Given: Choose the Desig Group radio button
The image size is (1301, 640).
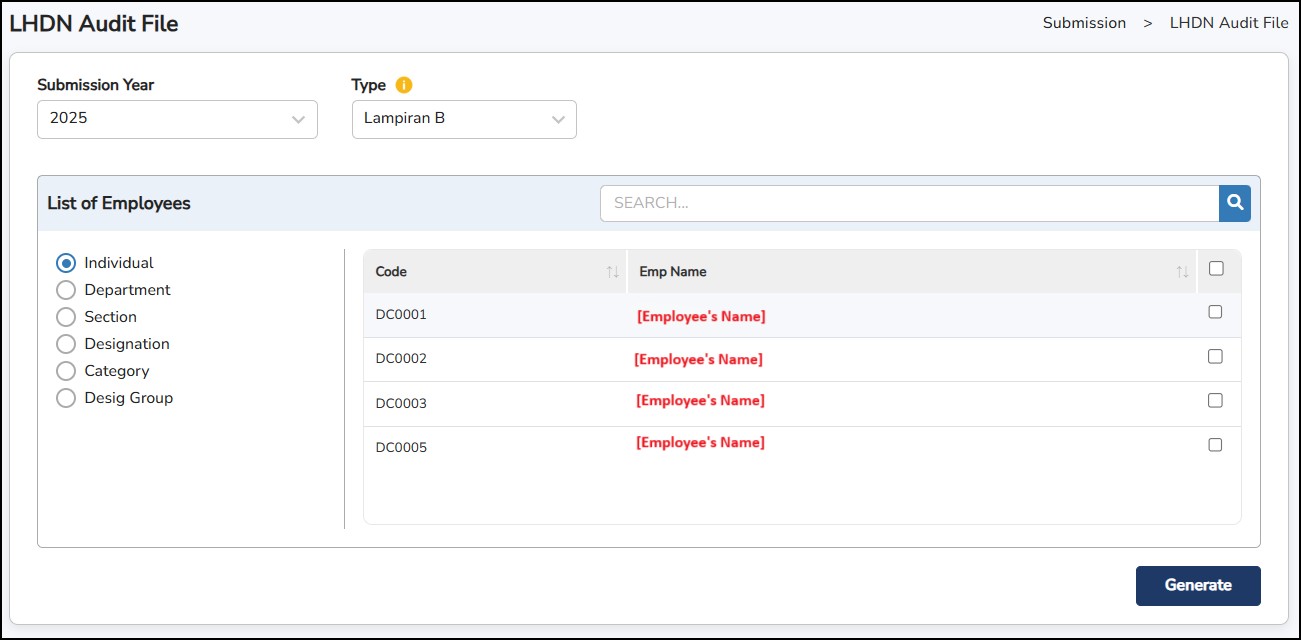Looking at the screenshot, I should point(66,398).
